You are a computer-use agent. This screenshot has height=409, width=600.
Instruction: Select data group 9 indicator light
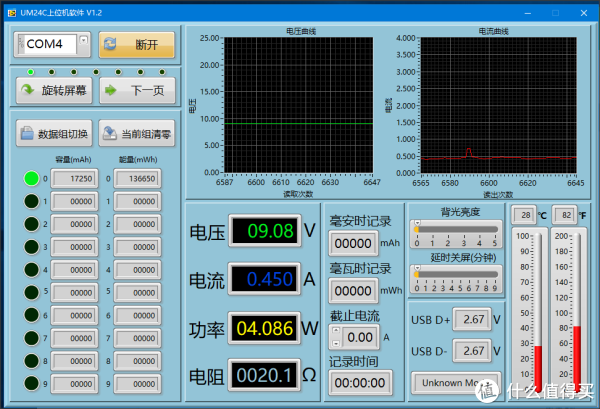click(x=31, y=383)
